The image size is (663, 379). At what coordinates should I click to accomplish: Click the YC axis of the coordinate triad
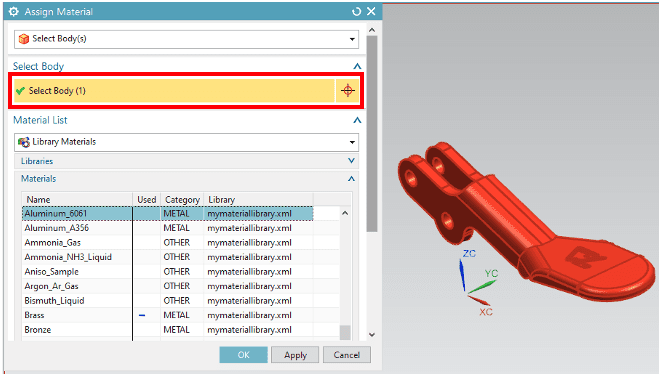coord(482,287)
